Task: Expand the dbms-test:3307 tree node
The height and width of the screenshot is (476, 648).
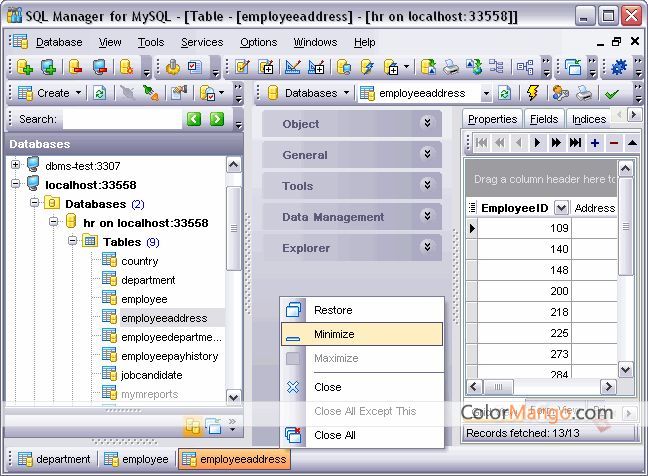Action: (x=15, y=164)
